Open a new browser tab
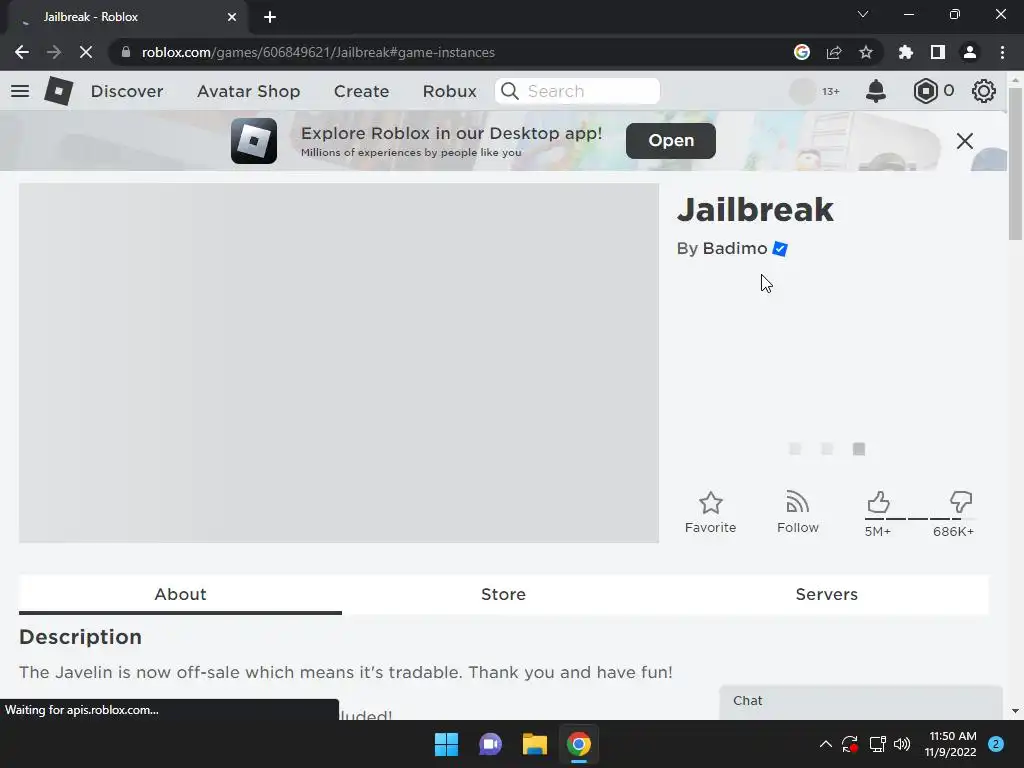This screenshot has height=768, width=1024. pyautogui.click(x=270, y=17)
